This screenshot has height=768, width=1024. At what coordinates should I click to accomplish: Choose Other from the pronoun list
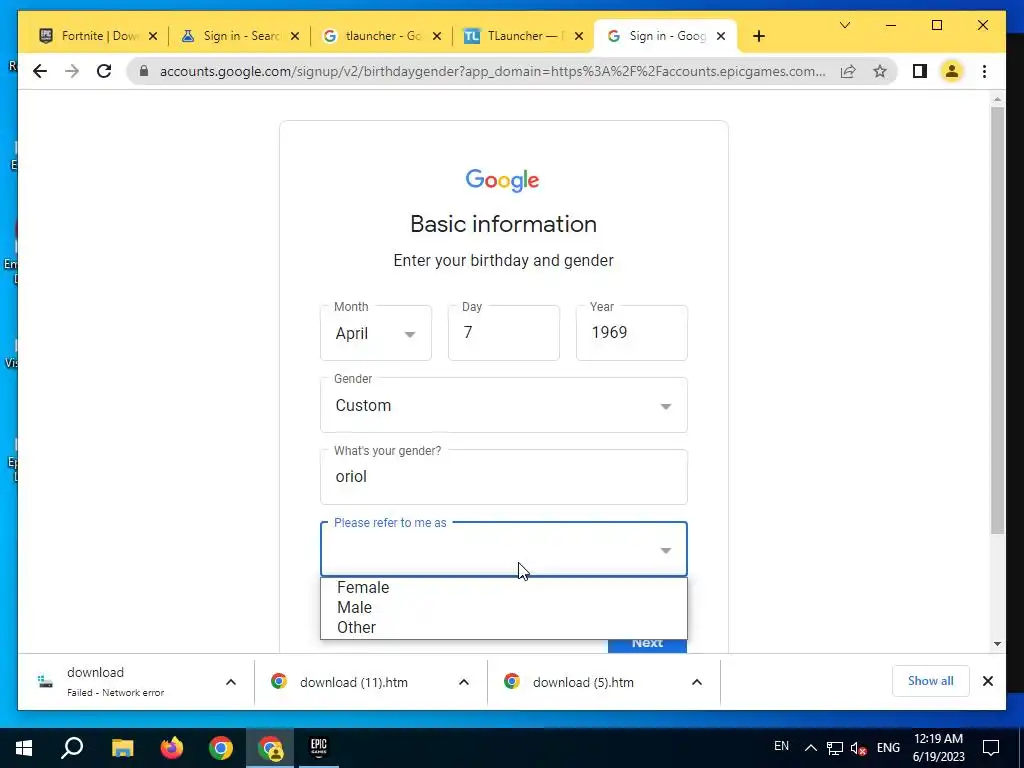point(504,628)
